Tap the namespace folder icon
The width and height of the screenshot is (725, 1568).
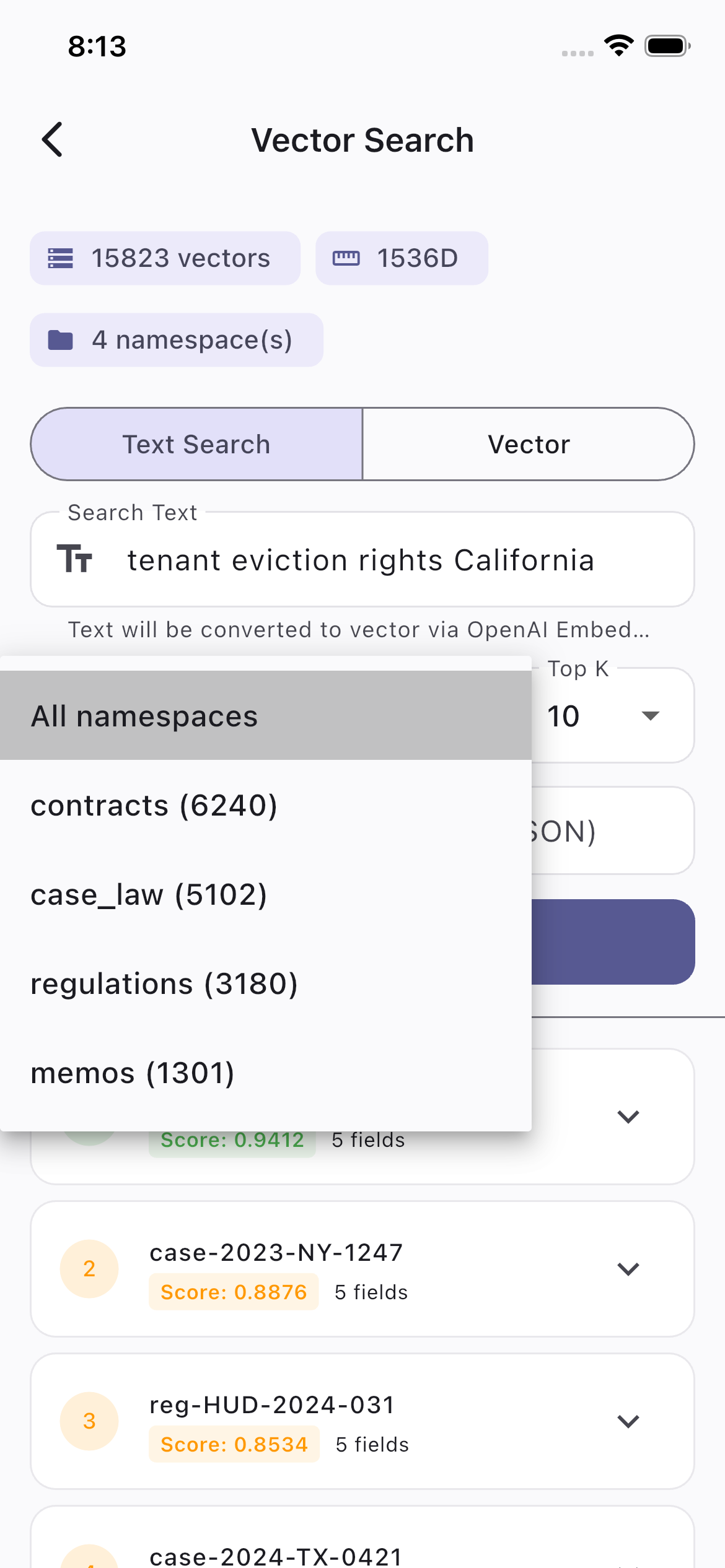(x=61, y=340)
